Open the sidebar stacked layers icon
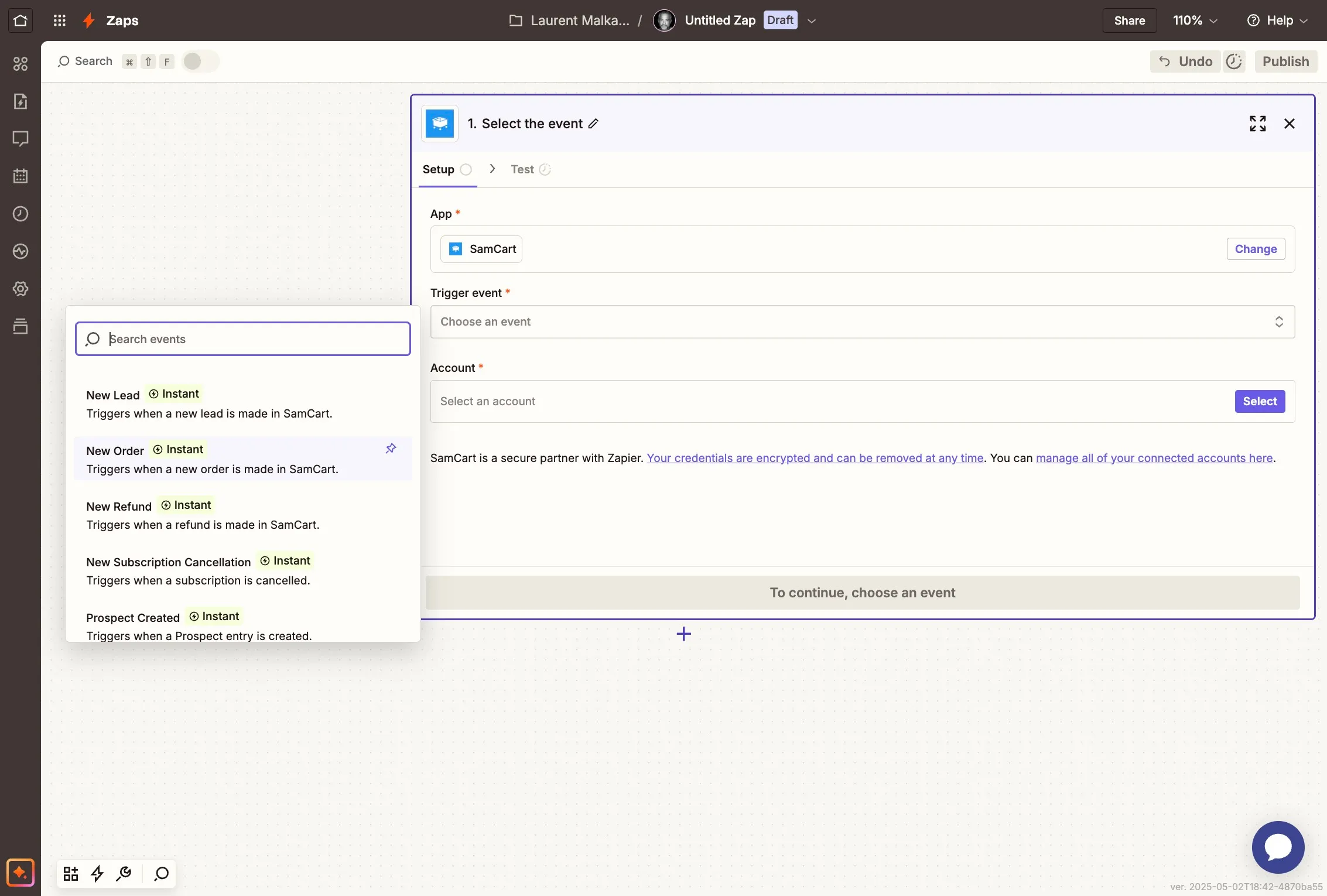This screenshot has height=896, width=1327. 20,326
